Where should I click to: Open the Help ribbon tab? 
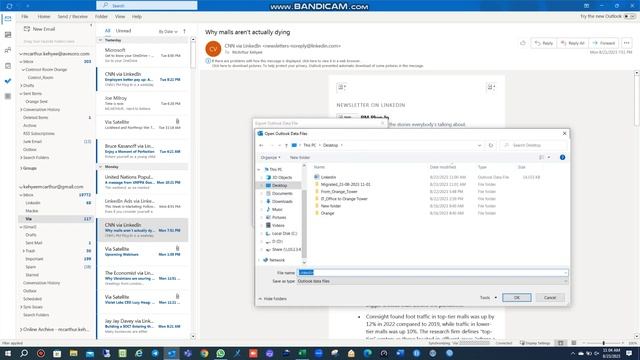(137, 17)
